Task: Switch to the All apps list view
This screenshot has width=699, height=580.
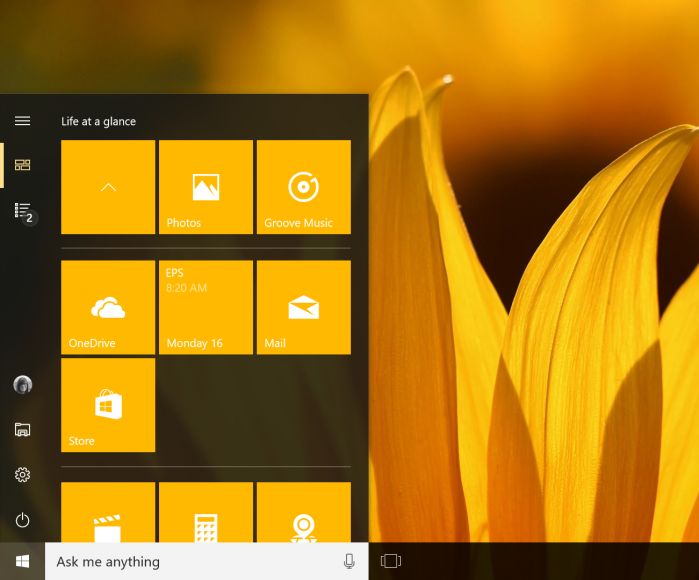Action: pos(22,210)
